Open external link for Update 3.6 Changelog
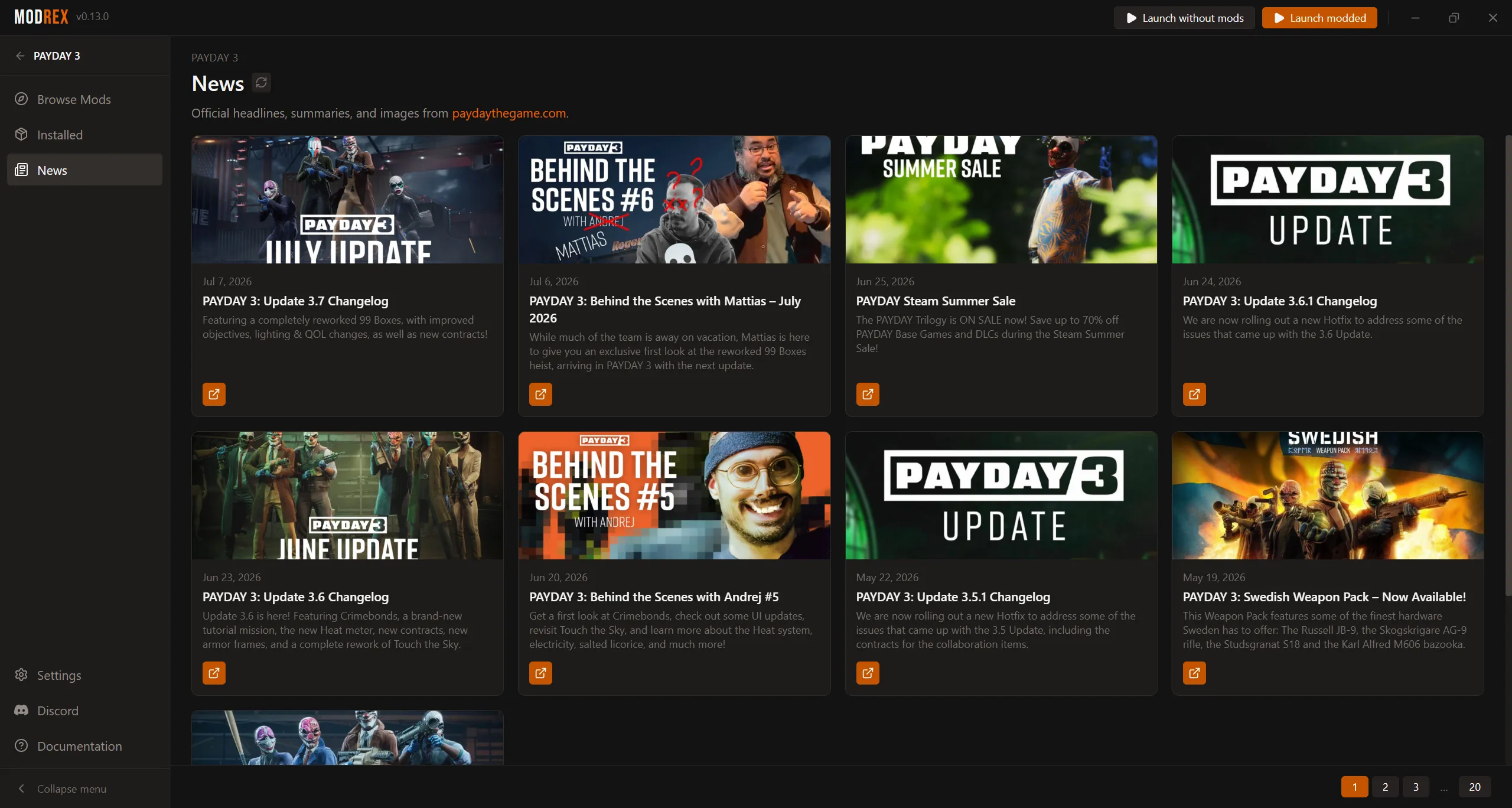Image resolution: width=1512 pixels, height=808 pixels. pos(214,673)
